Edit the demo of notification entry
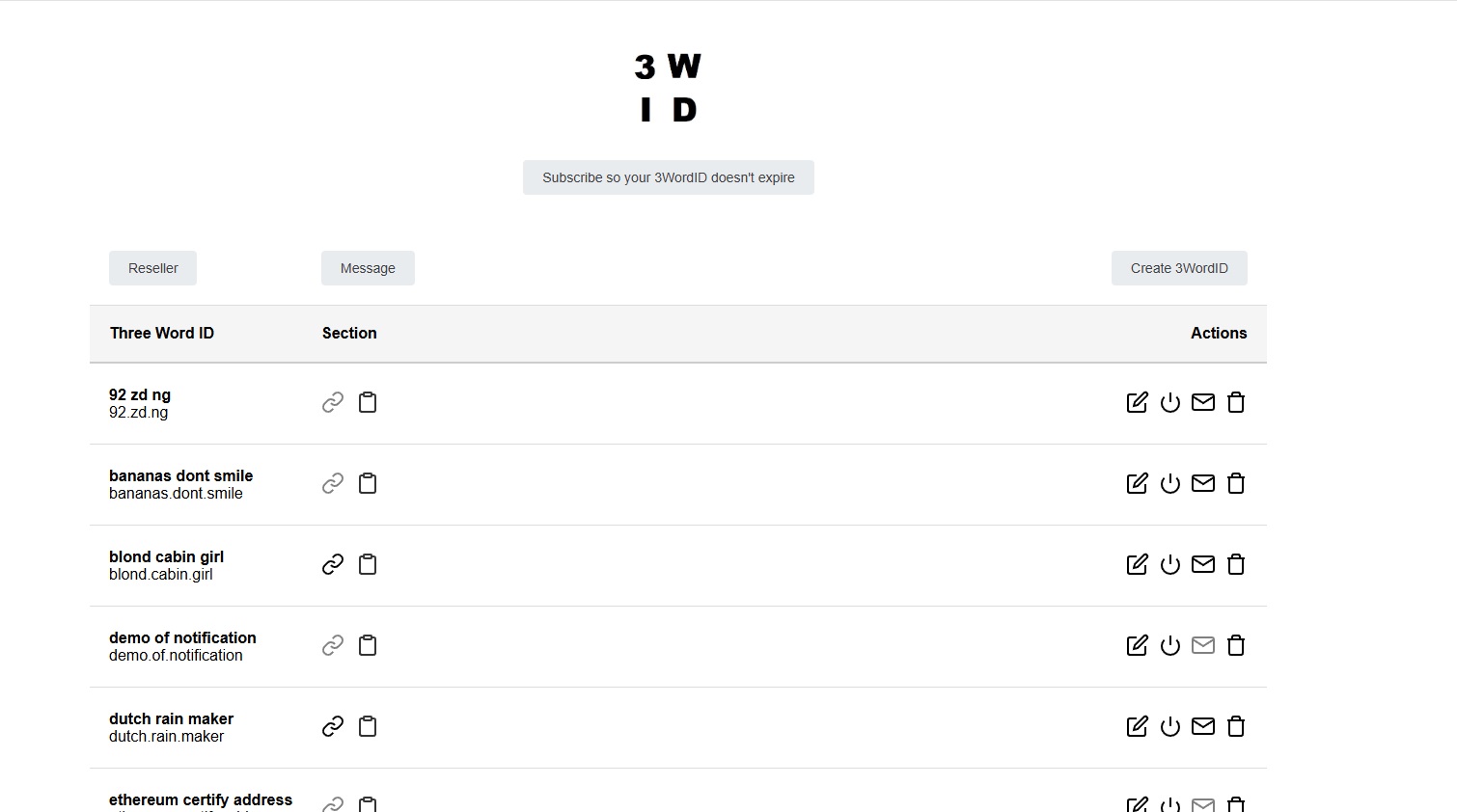 1138,645
